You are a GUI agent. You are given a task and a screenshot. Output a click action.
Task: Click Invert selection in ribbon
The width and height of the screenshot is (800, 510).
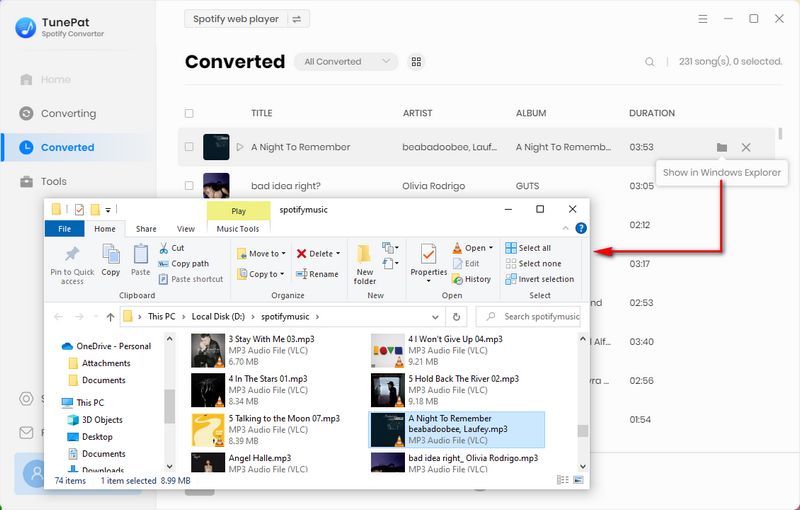pos(540,279)
